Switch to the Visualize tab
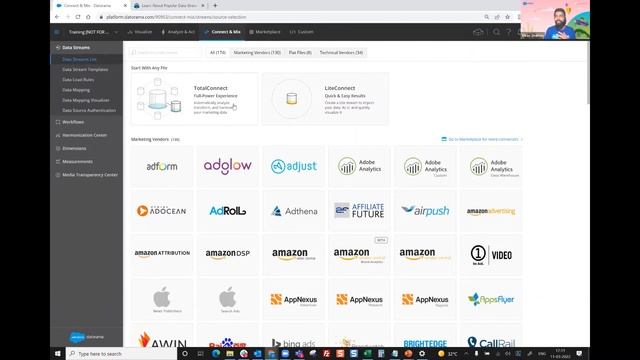The height and width of the screenshot is (360, 640). coord(140,32)
